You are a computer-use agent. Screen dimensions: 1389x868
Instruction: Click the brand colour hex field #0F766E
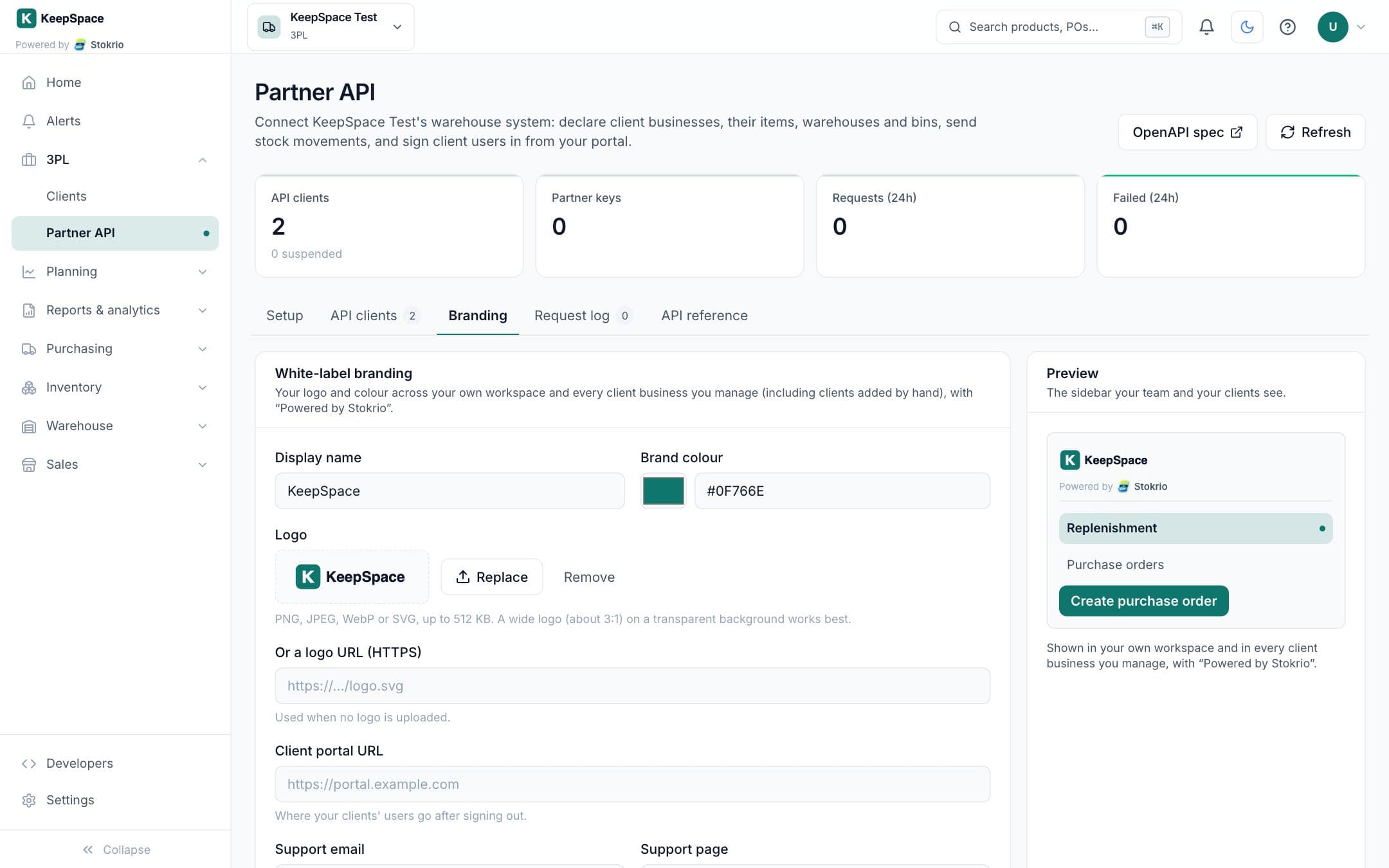click(x=842, y=491)
